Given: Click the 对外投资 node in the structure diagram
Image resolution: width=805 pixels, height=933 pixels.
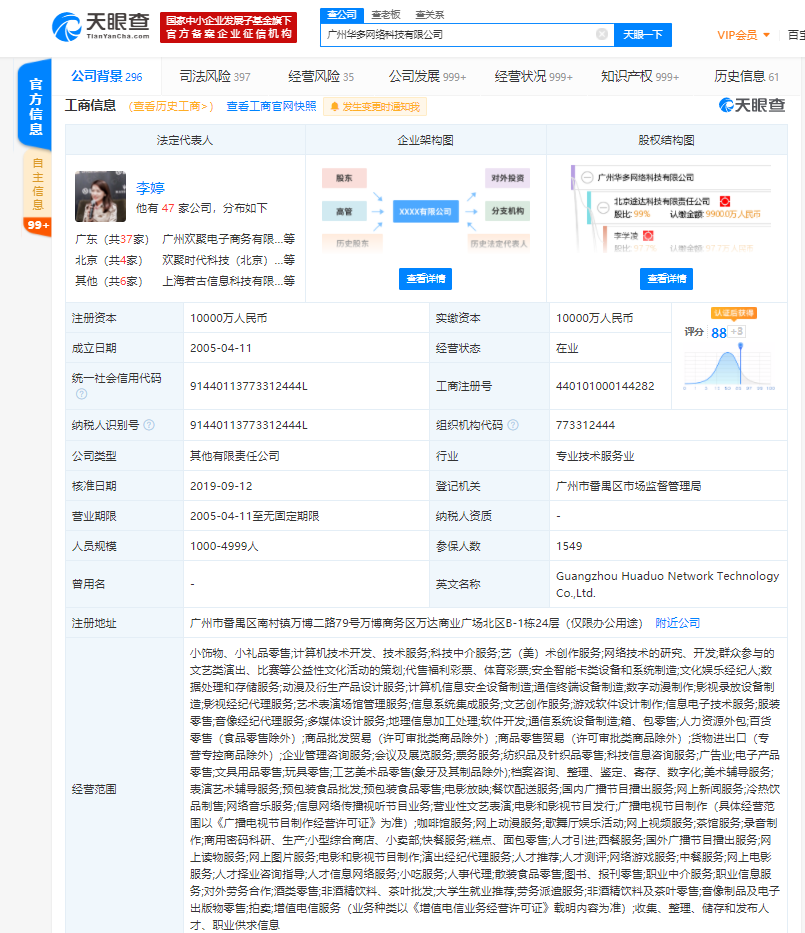Looking at the screenshot, I should pyautogui.click(x=507, y=178).
